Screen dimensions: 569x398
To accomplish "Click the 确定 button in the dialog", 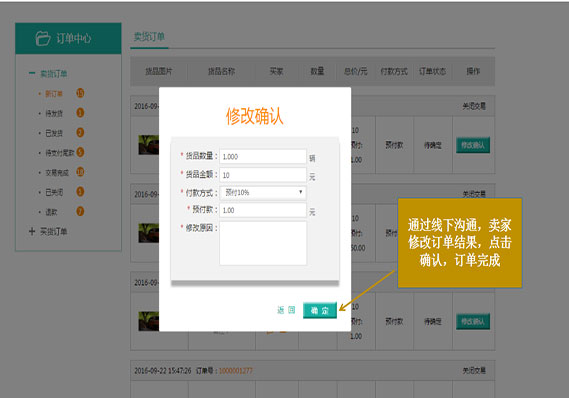I will point(320,310).
